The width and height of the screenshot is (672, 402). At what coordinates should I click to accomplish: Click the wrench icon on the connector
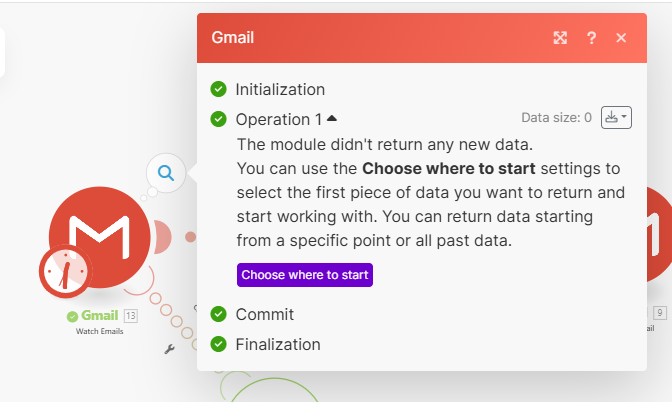pos(169,349)
